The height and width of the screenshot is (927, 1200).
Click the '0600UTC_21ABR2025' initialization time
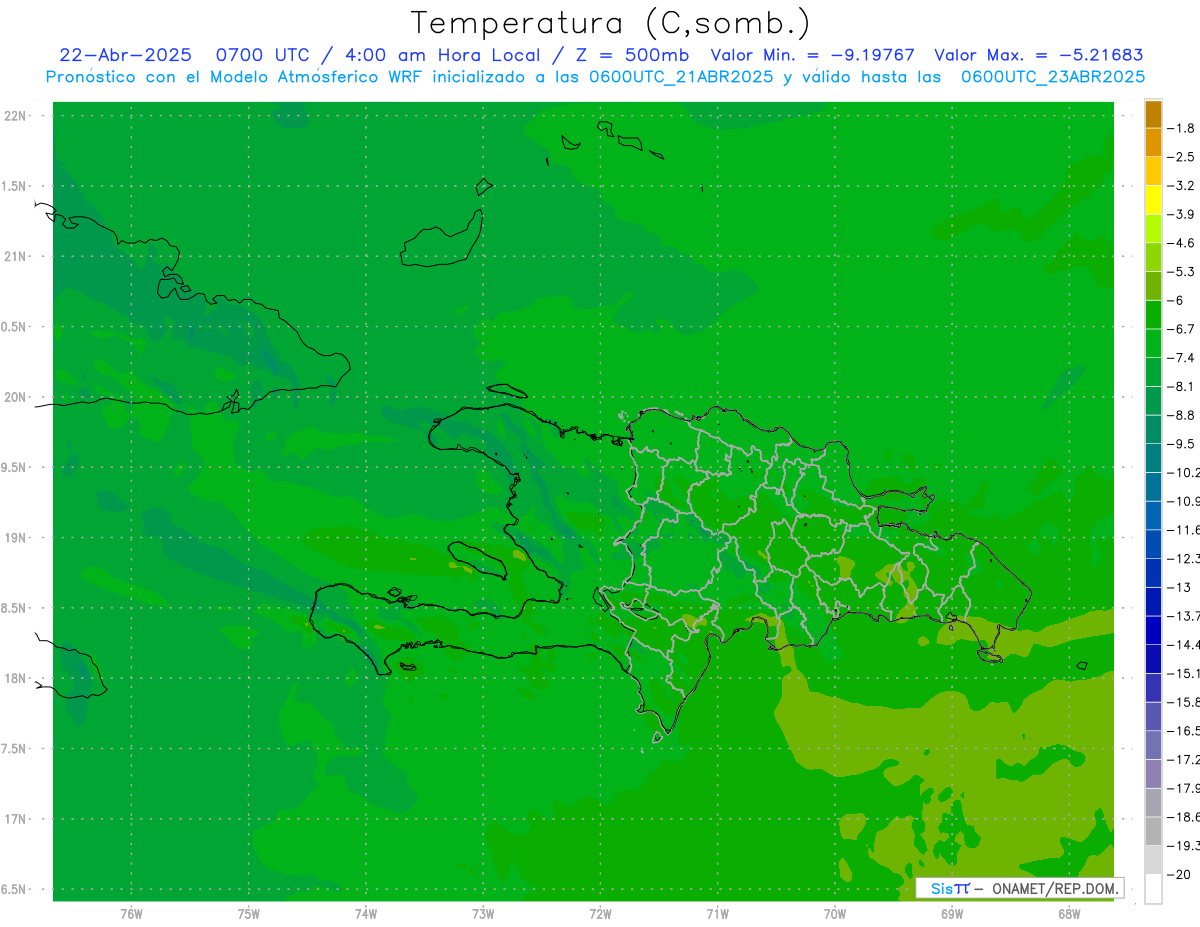pyautogui.click(x=680, y=77)
